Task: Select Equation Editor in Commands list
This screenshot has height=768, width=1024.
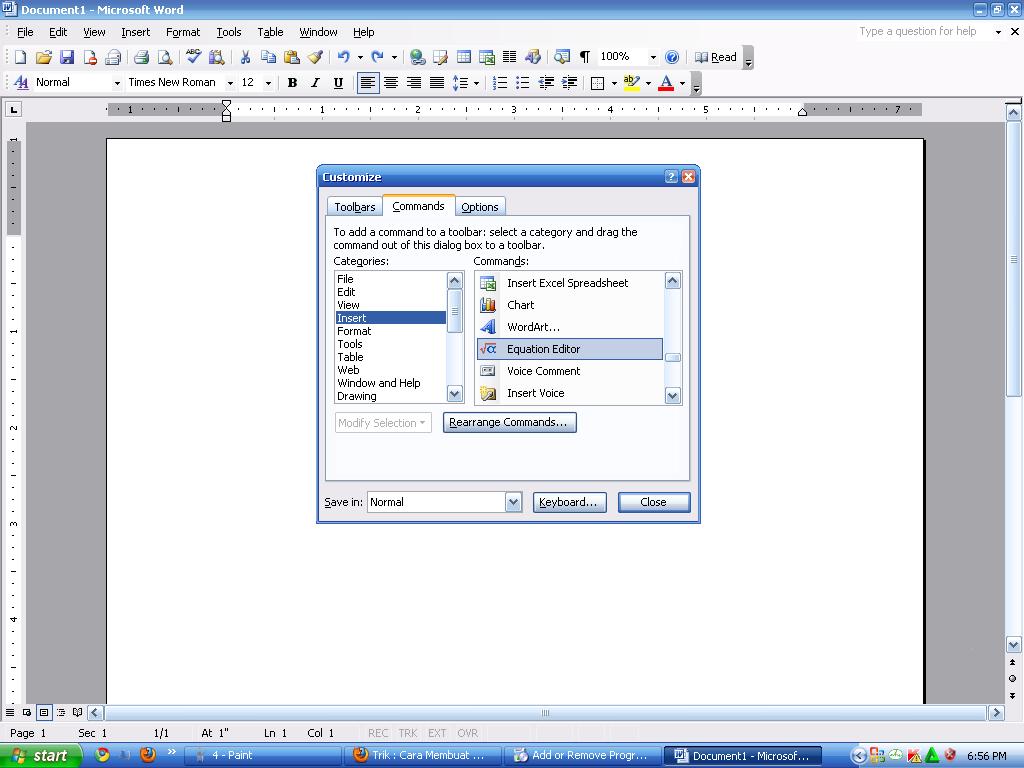Action: click(x=569, y=349)
